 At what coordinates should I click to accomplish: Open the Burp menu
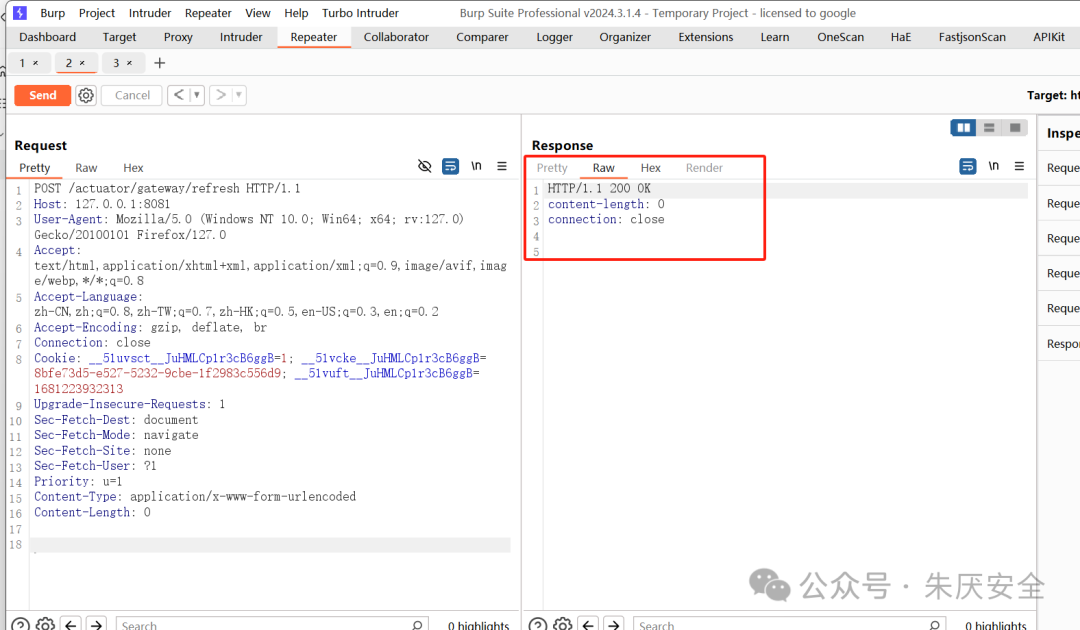point(52,13)
